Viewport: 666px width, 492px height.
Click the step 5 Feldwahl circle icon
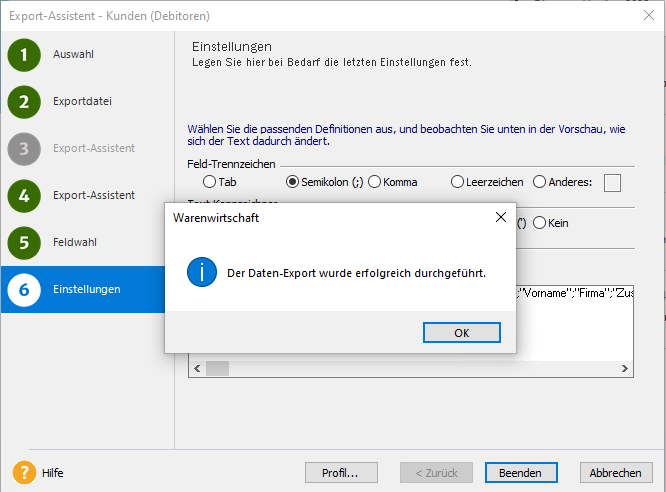(24, 242)
